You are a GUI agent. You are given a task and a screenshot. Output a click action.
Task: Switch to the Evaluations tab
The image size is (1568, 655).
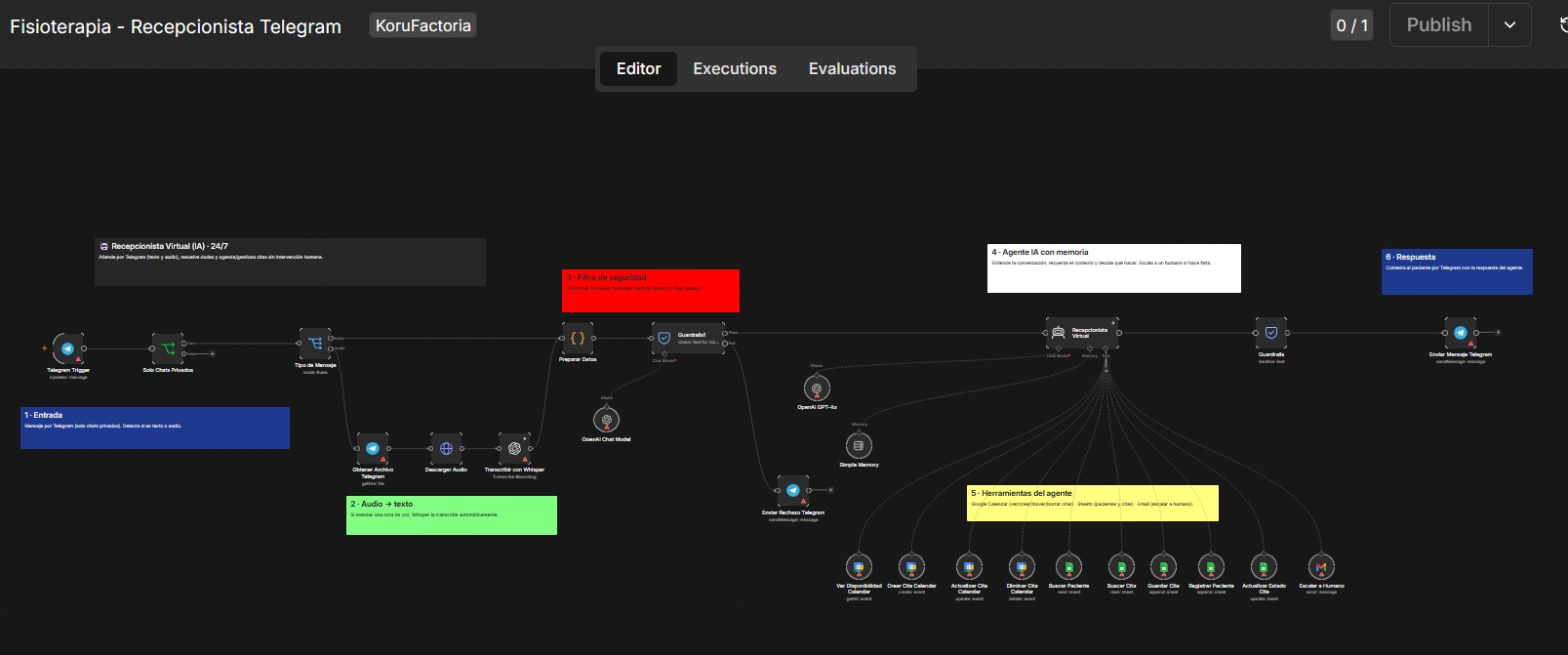point(852,68)
